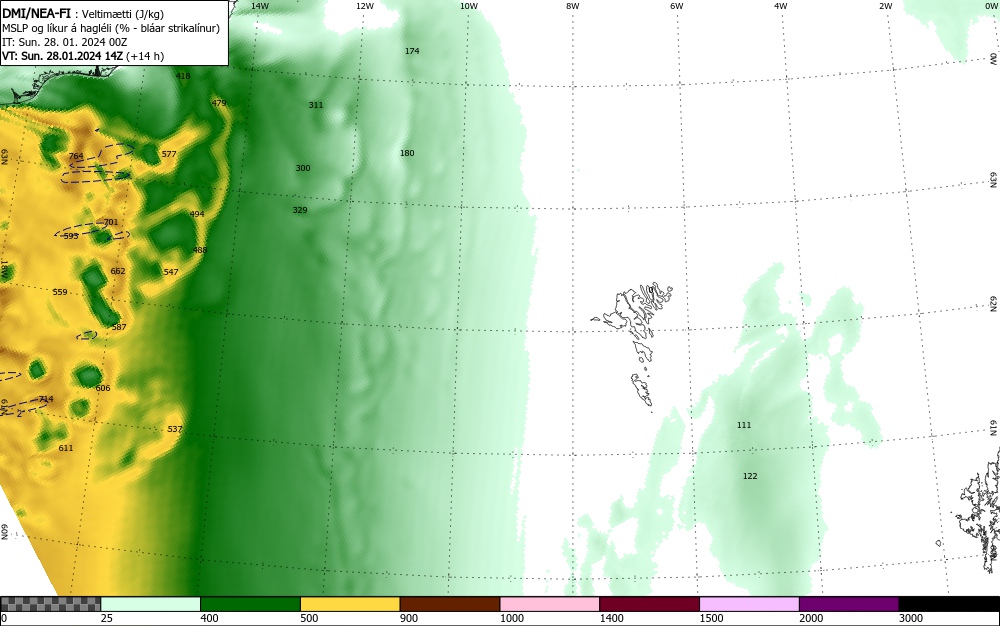This screenshot has width=1000, height=626.
Task: Click the '0W' longitude label
Action: [x=990, y=6]
